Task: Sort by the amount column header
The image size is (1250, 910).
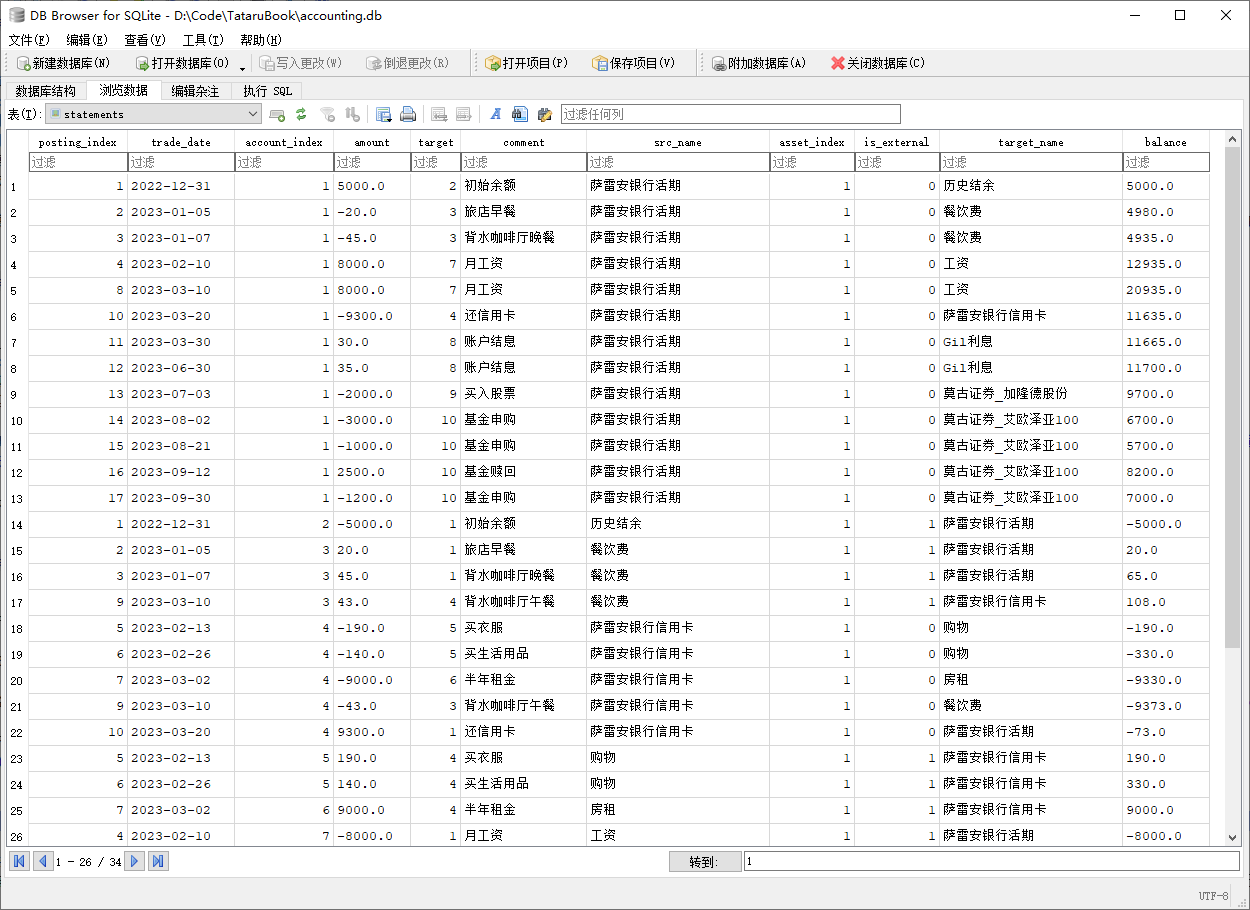Action: coord(372,142)
